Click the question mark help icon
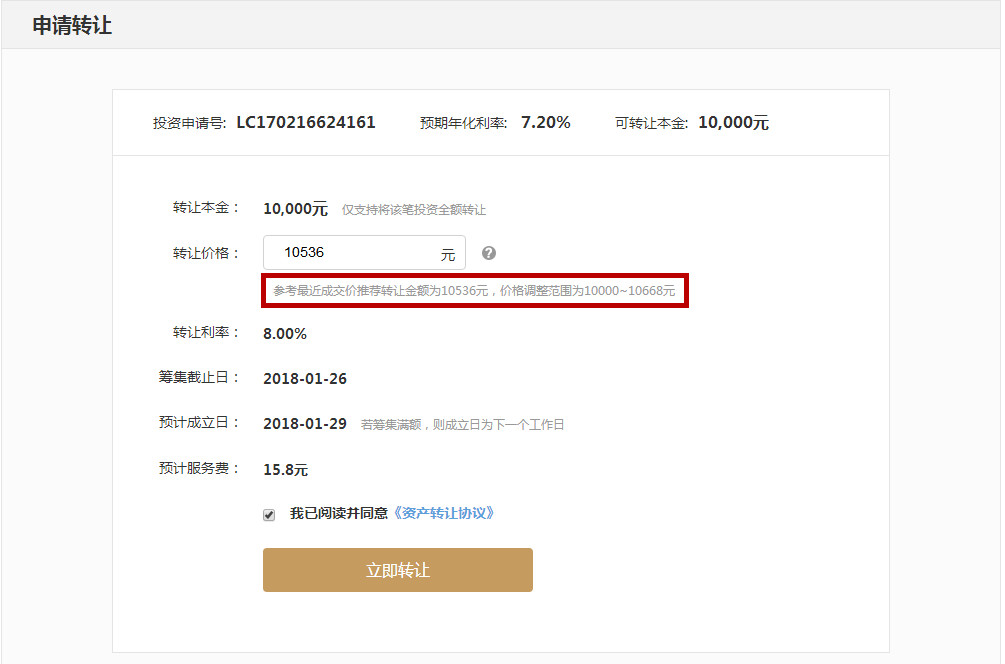 click(x=488, y=253)
